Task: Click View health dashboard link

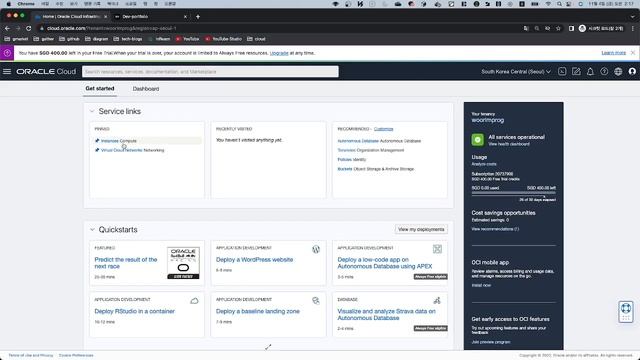Action: (509, 144)
